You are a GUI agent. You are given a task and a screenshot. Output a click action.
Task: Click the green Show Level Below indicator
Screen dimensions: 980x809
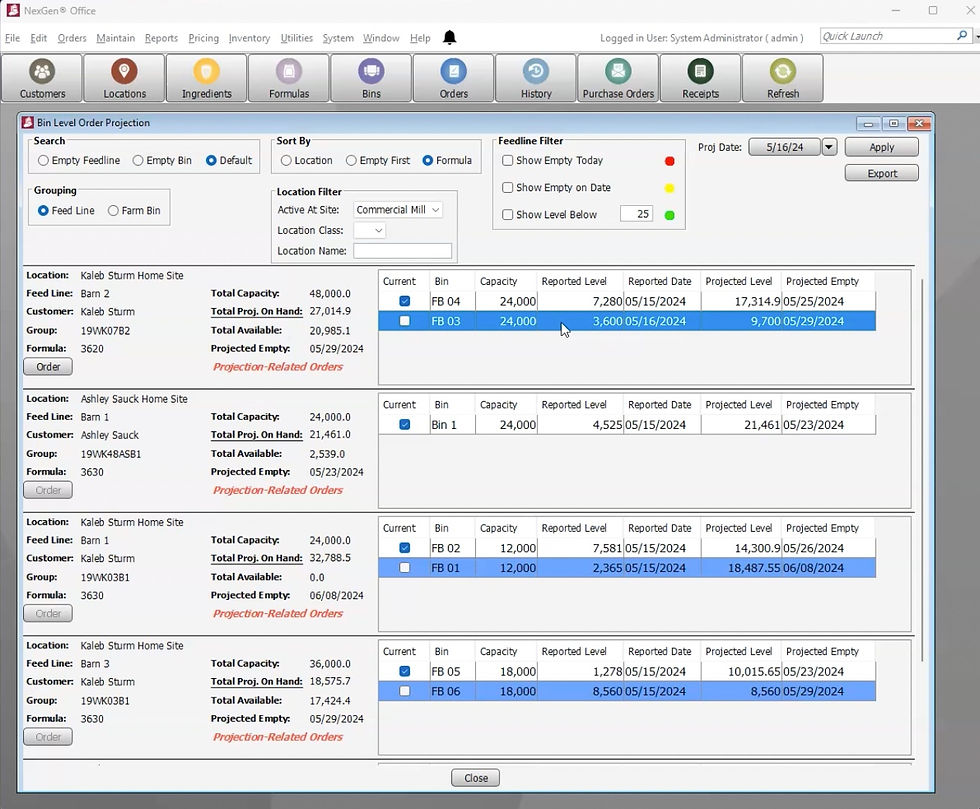[669, 215]
